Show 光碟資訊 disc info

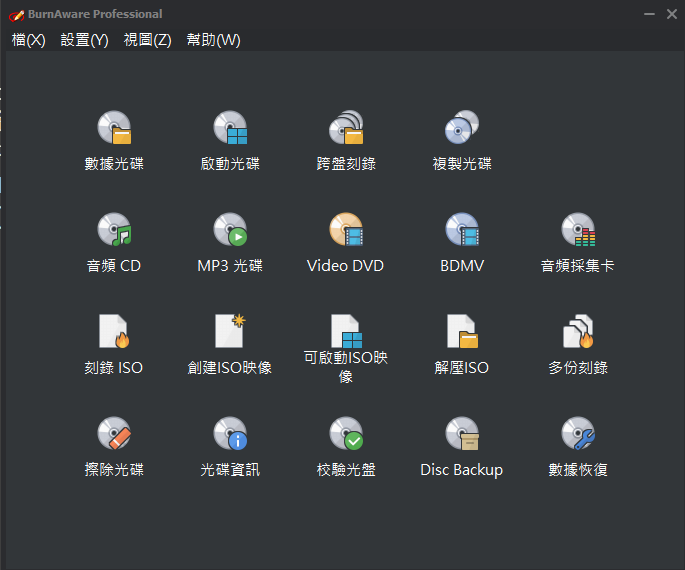point(230,446)
